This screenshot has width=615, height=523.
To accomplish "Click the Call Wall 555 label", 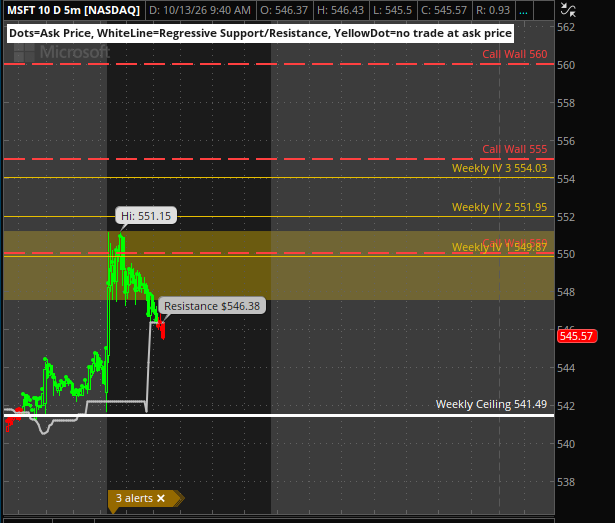I will [515, 149].
